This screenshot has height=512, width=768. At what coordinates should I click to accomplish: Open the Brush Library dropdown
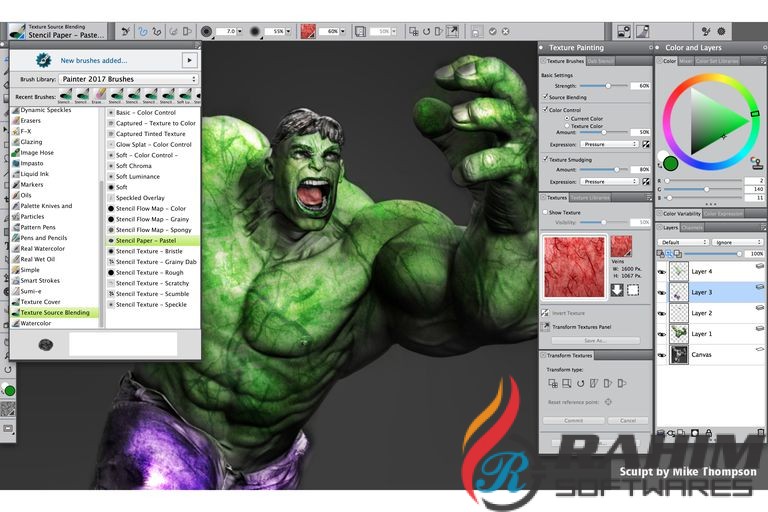pos(140,79)
